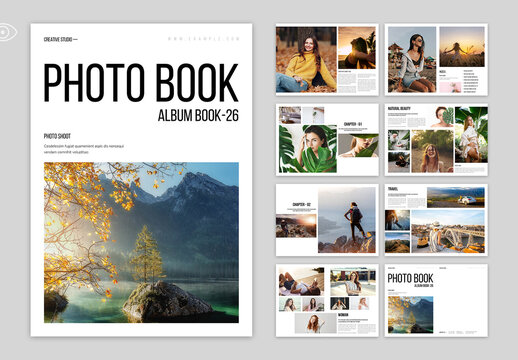Select the girl dancing in sunset field photo
The width and height of the screenshot is (518, 360).
coord(462,47)
